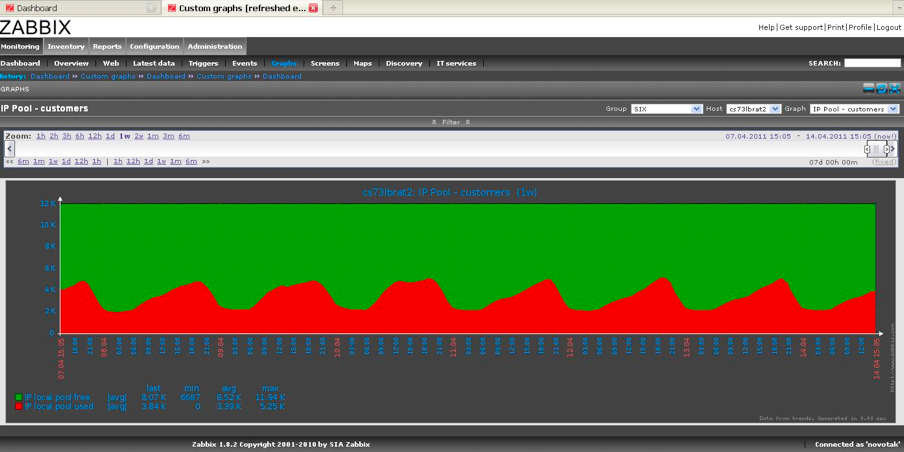
Task: Open the Reports main tab
Action: [x=107, y=46]
